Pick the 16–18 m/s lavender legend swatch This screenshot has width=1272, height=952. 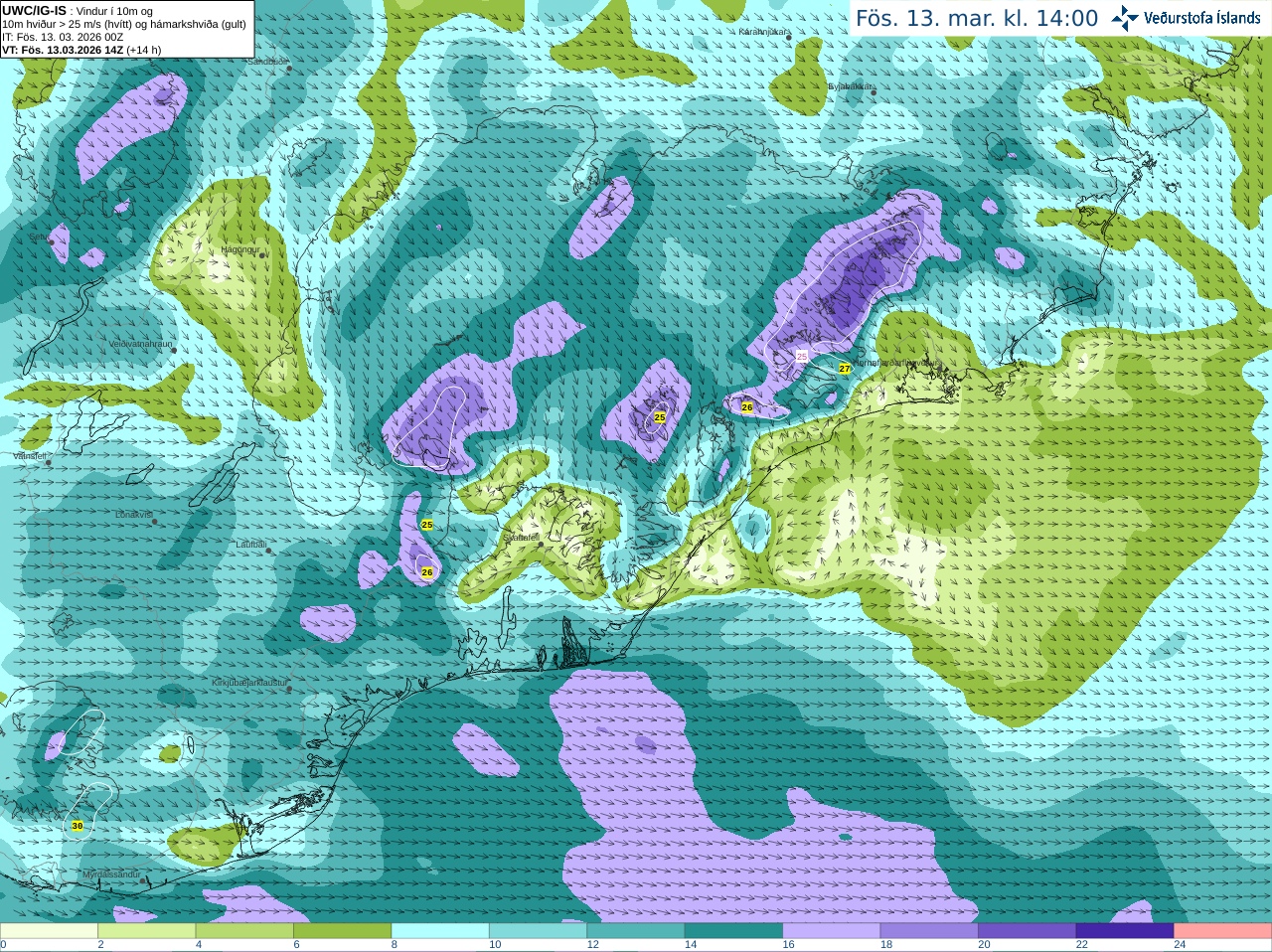(832, 931)
